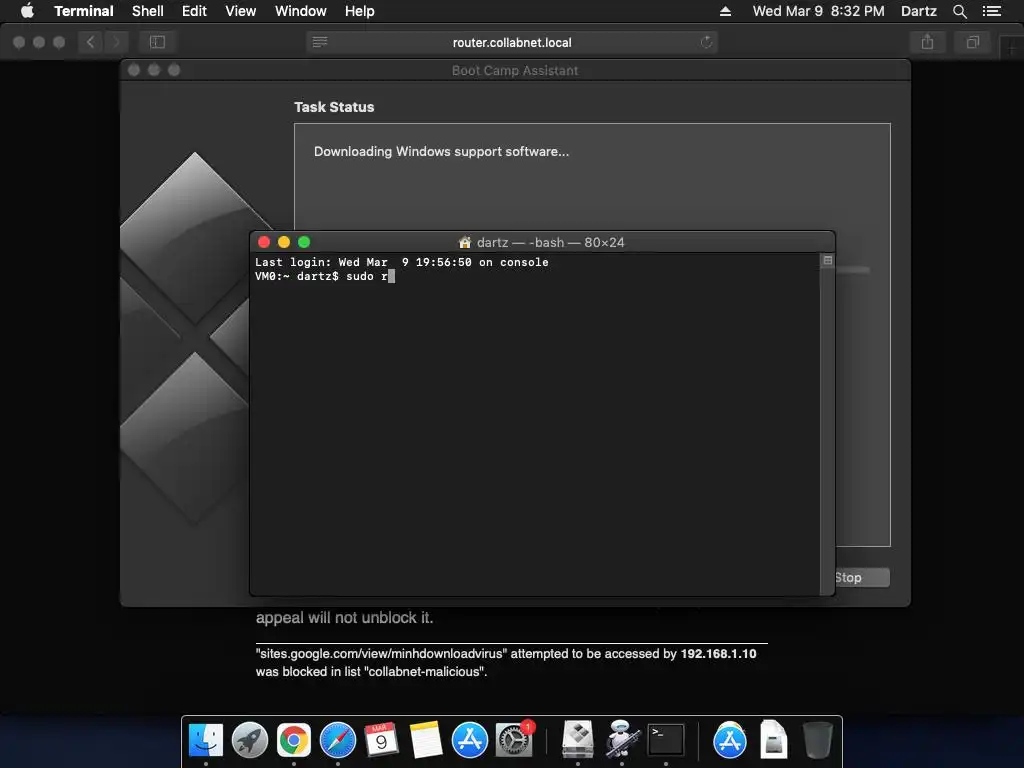Open the Applications folder in the Dock
The height and width of the screenshot is (768, 1024).
point(729,740)
